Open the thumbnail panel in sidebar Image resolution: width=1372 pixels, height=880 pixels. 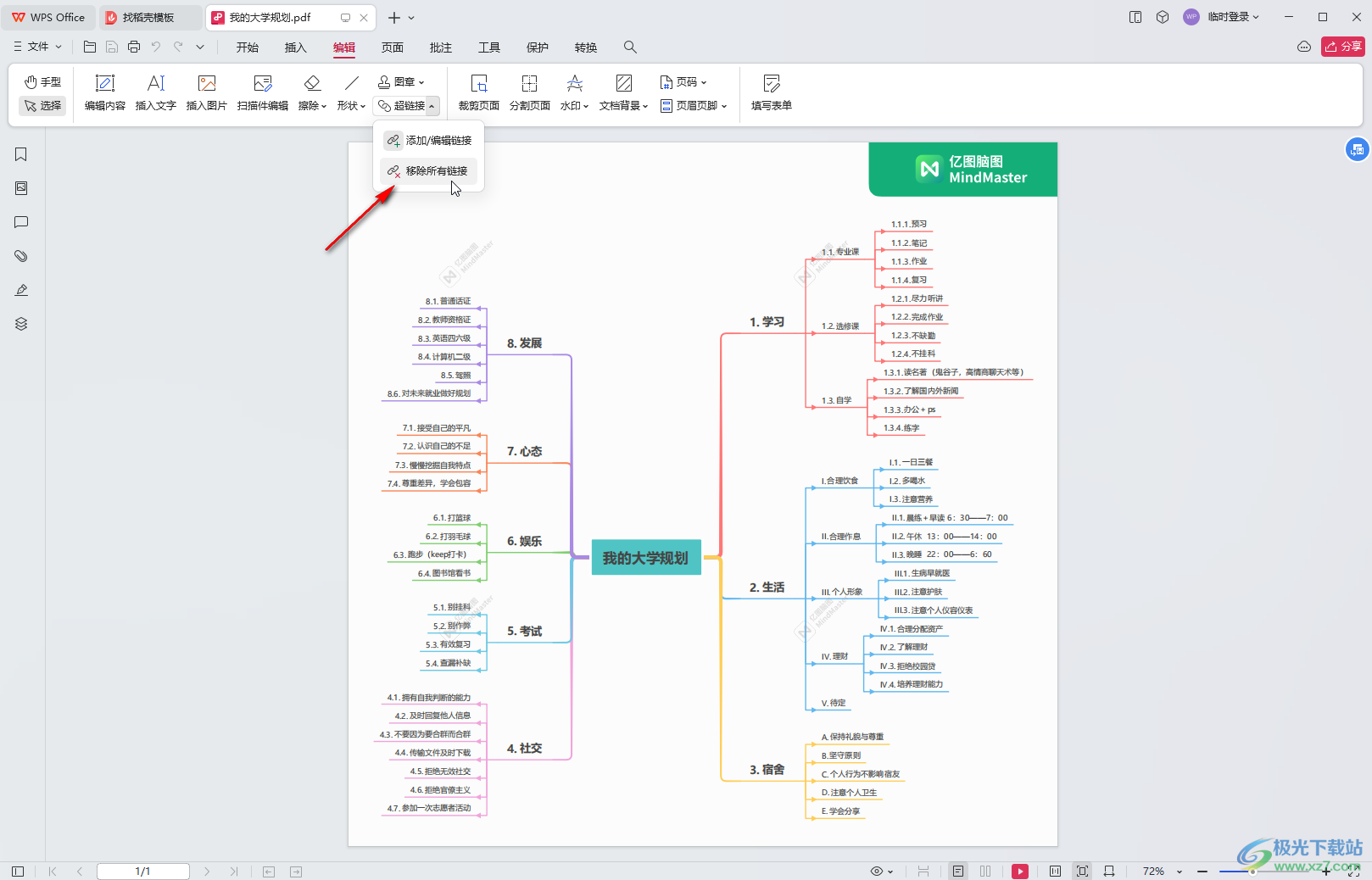coord(21,188)
